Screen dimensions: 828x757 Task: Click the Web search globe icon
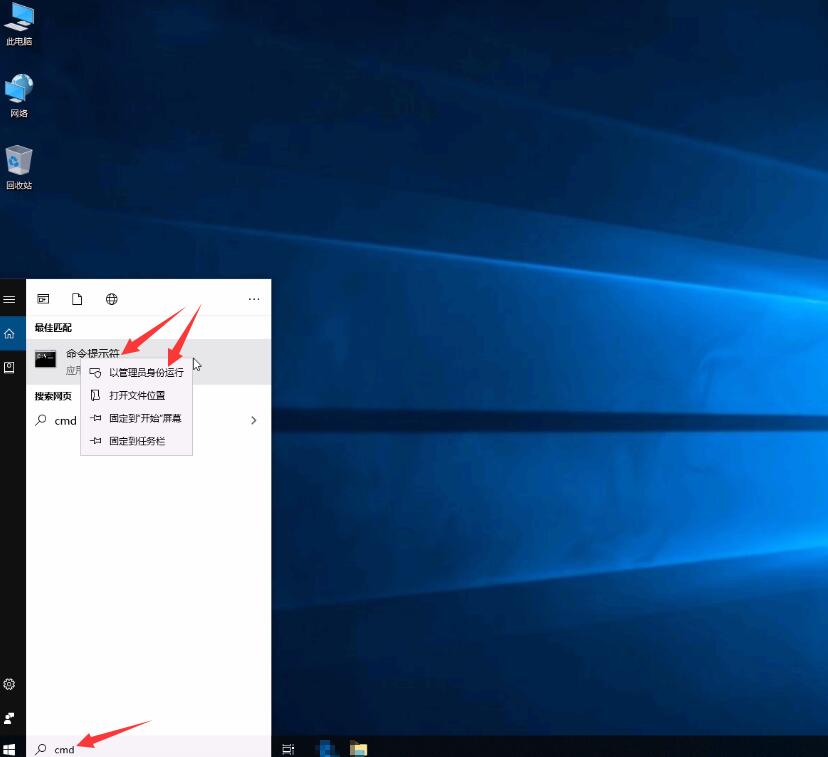click(x=111, y=298)
